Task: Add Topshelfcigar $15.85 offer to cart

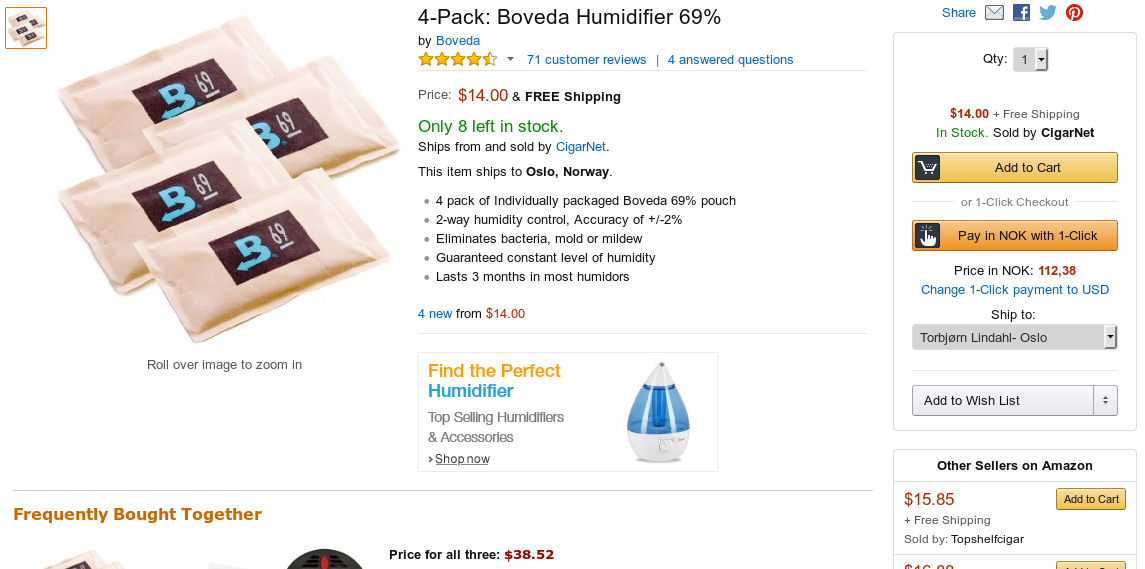Action: [1091, 500]
